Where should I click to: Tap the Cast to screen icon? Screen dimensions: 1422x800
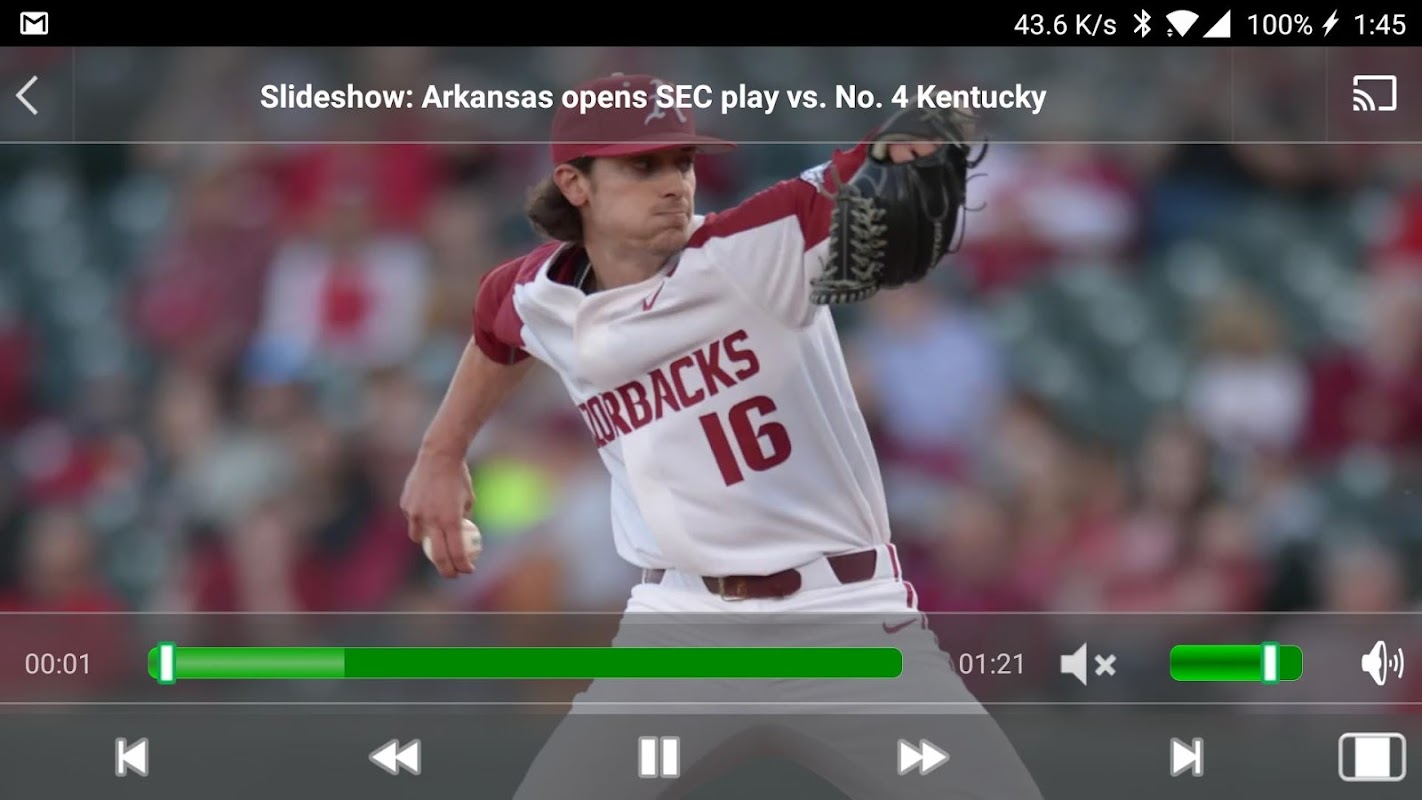pyautogui.click(x=1374, y=94)
